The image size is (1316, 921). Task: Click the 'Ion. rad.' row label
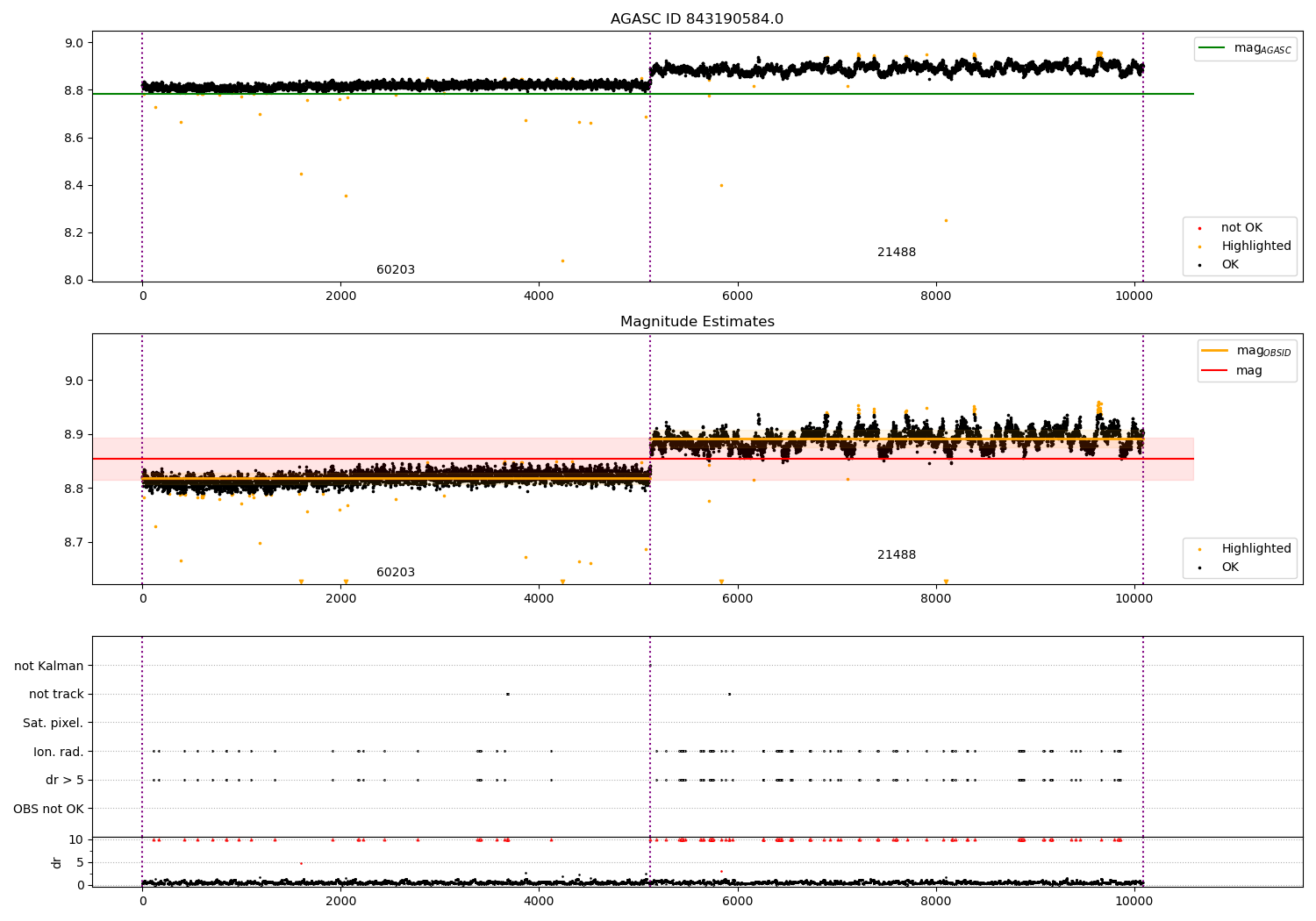pyautogui.click(x=59, y=752)
